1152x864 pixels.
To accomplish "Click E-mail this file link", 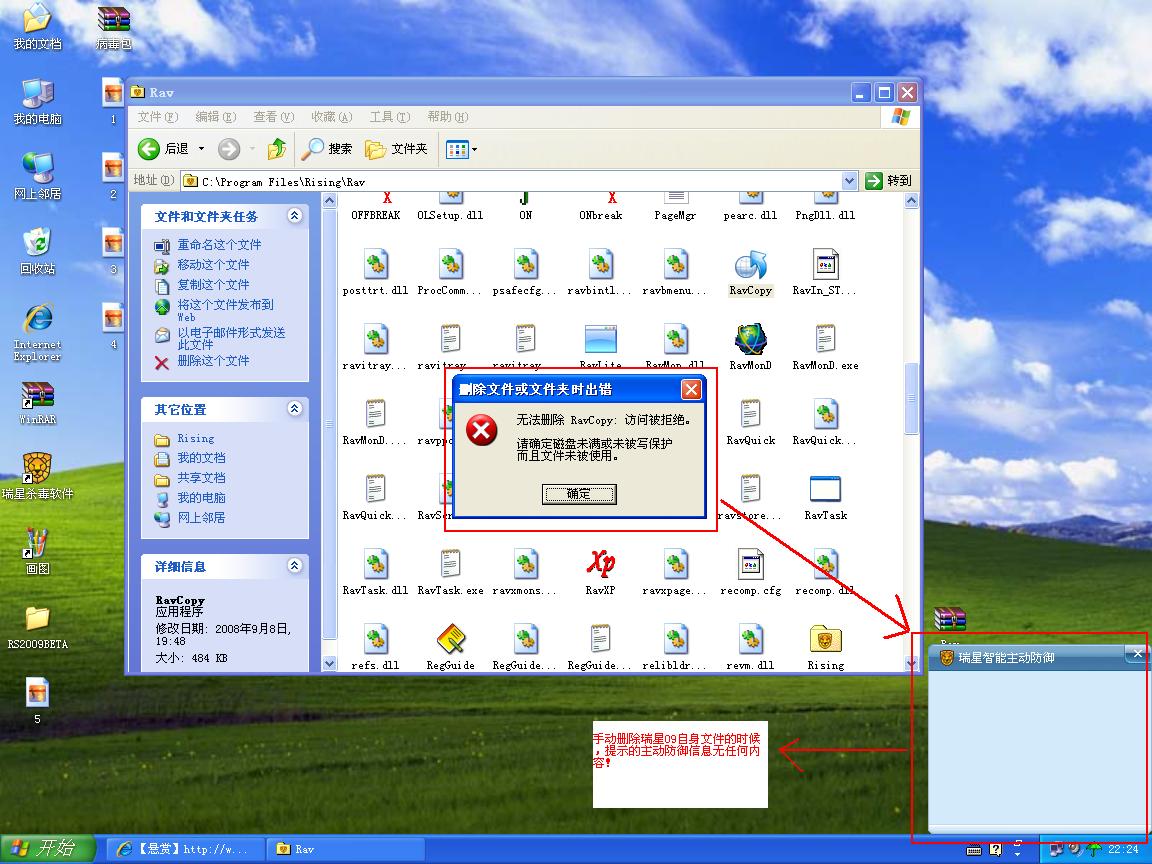I will (231, 339).
